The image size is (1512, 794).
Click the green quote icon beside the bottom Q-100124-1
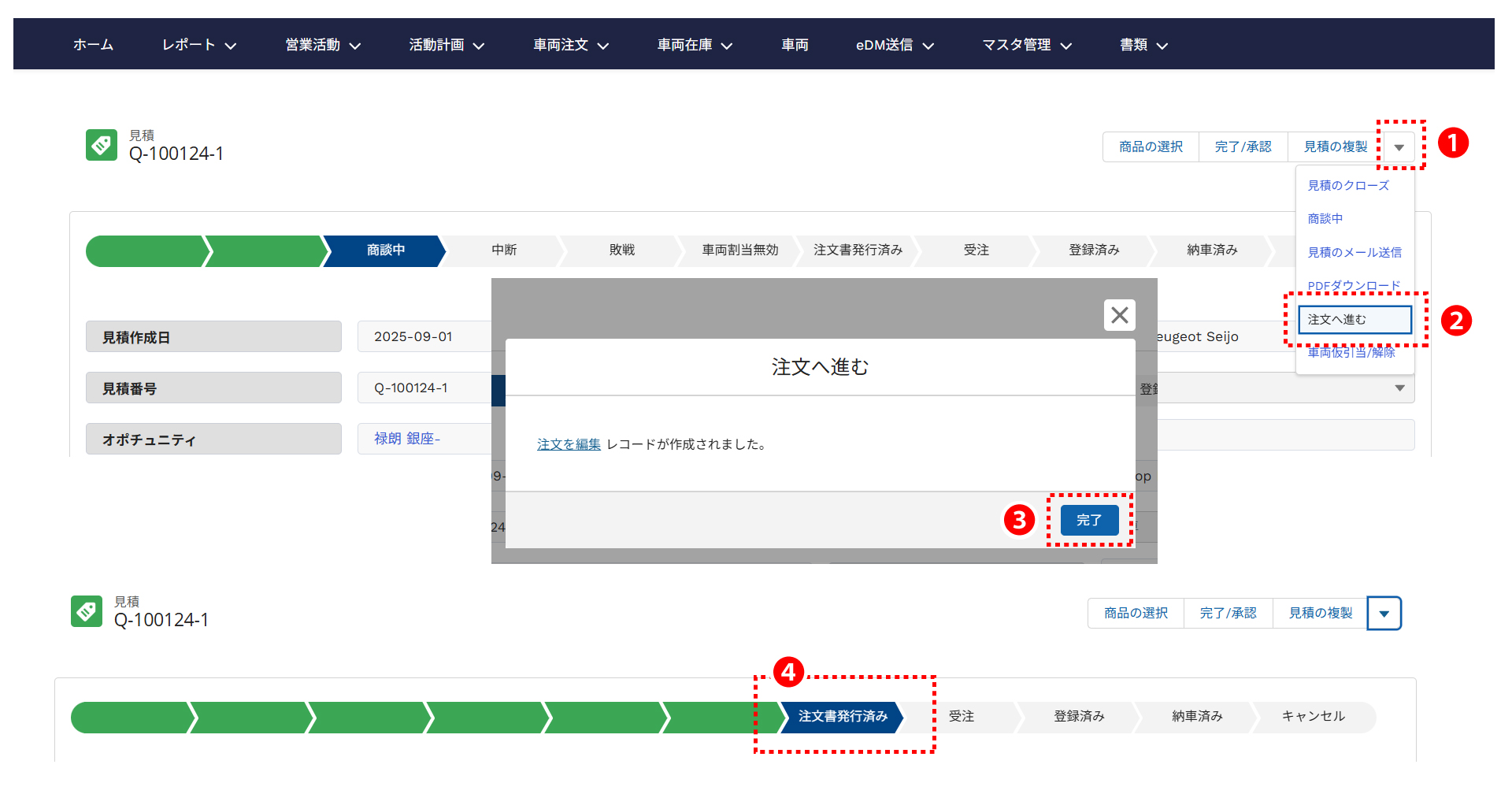point(87,611)
